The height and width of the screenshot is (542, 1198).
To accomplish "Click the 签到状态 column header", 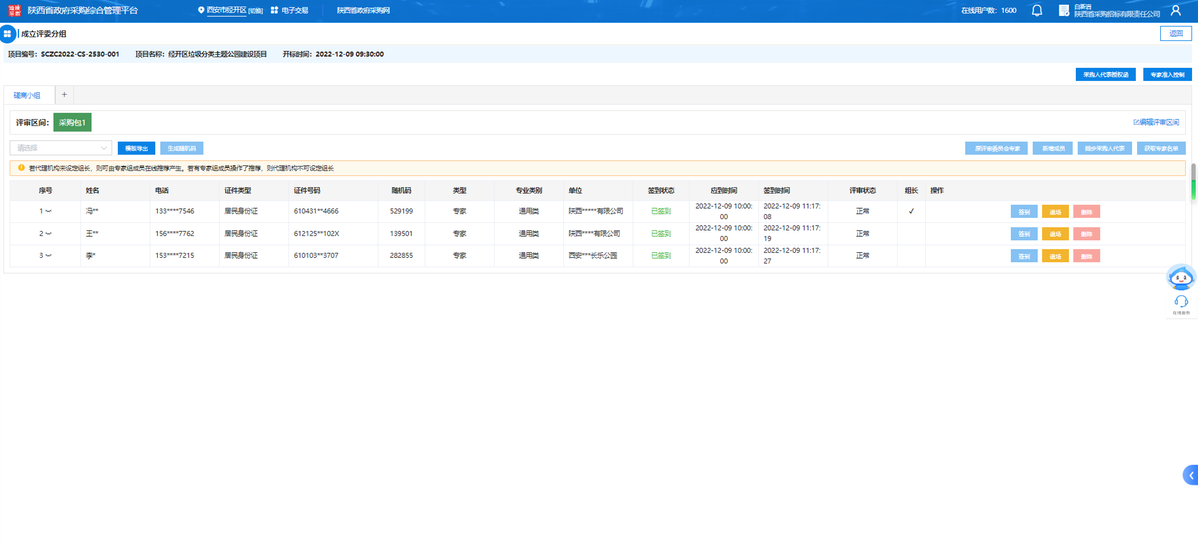I will (x=661, y=190).
